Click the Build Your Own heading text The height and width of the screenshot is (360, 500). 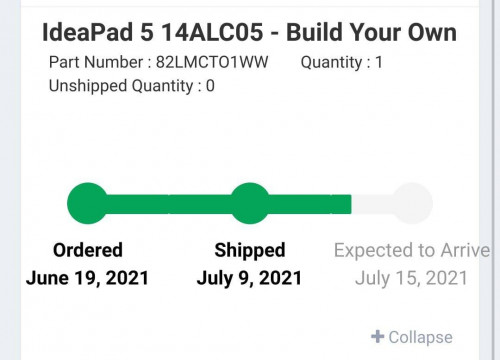coord(371,32)
